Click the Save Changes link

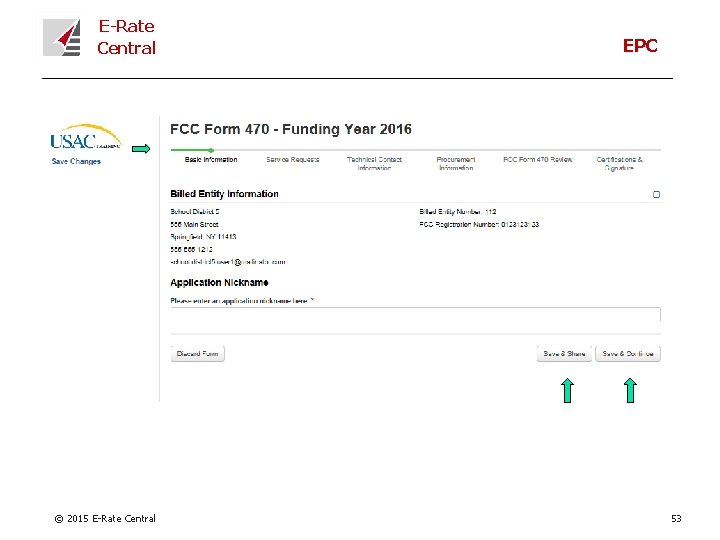point(76,161)
